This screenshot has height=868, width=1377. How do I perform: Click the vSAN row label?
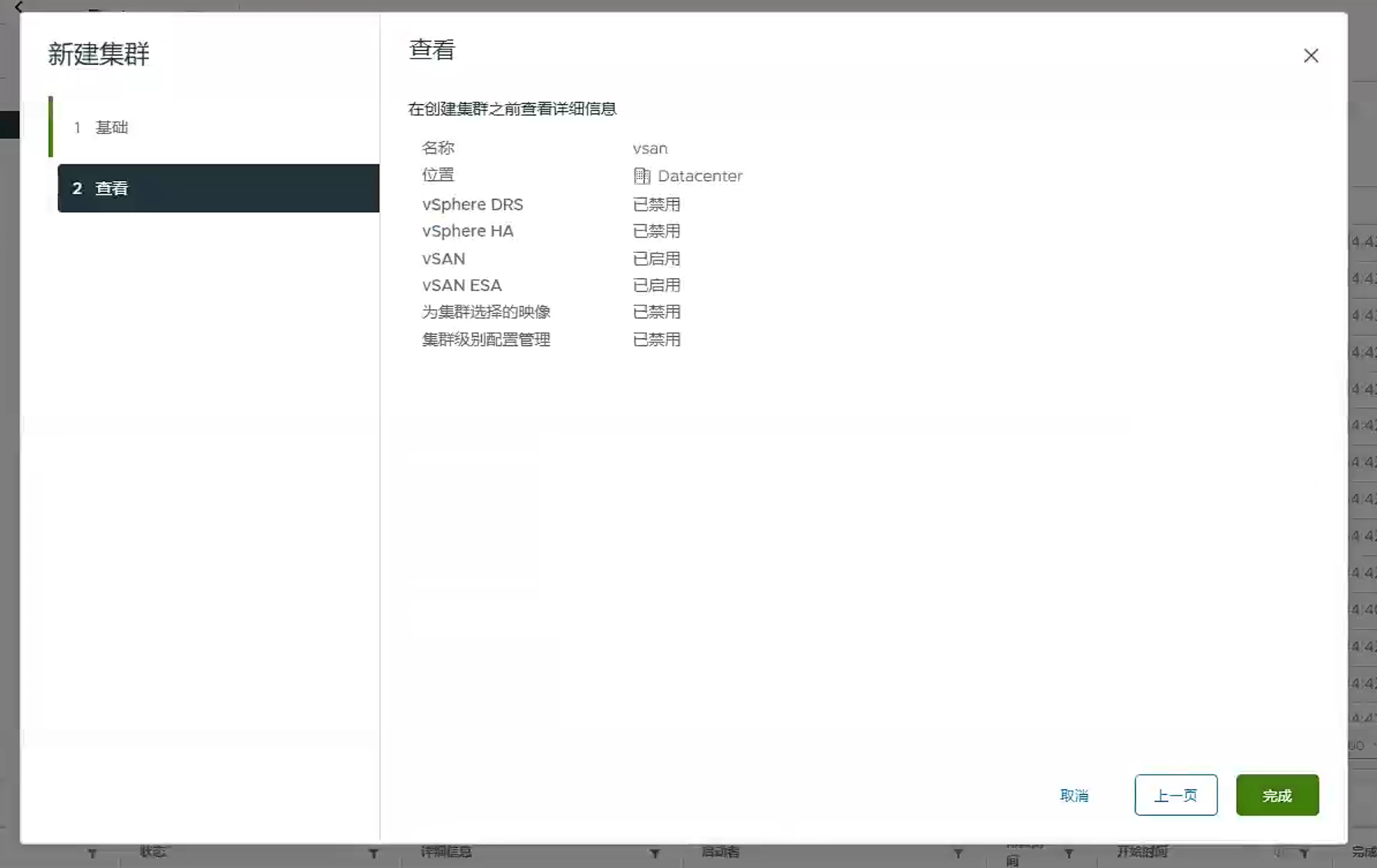443,258
